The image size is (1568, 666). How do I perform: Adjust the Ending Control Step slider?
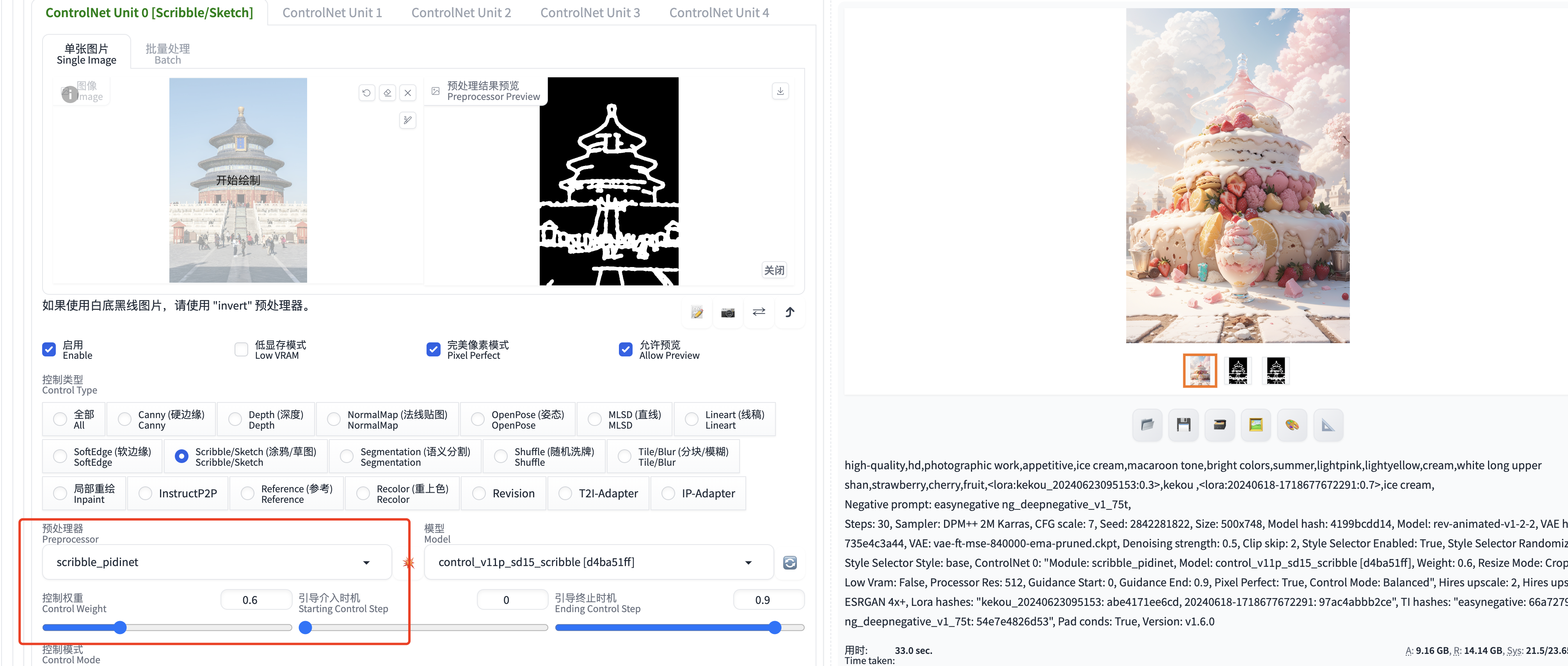tap(679, 628)
